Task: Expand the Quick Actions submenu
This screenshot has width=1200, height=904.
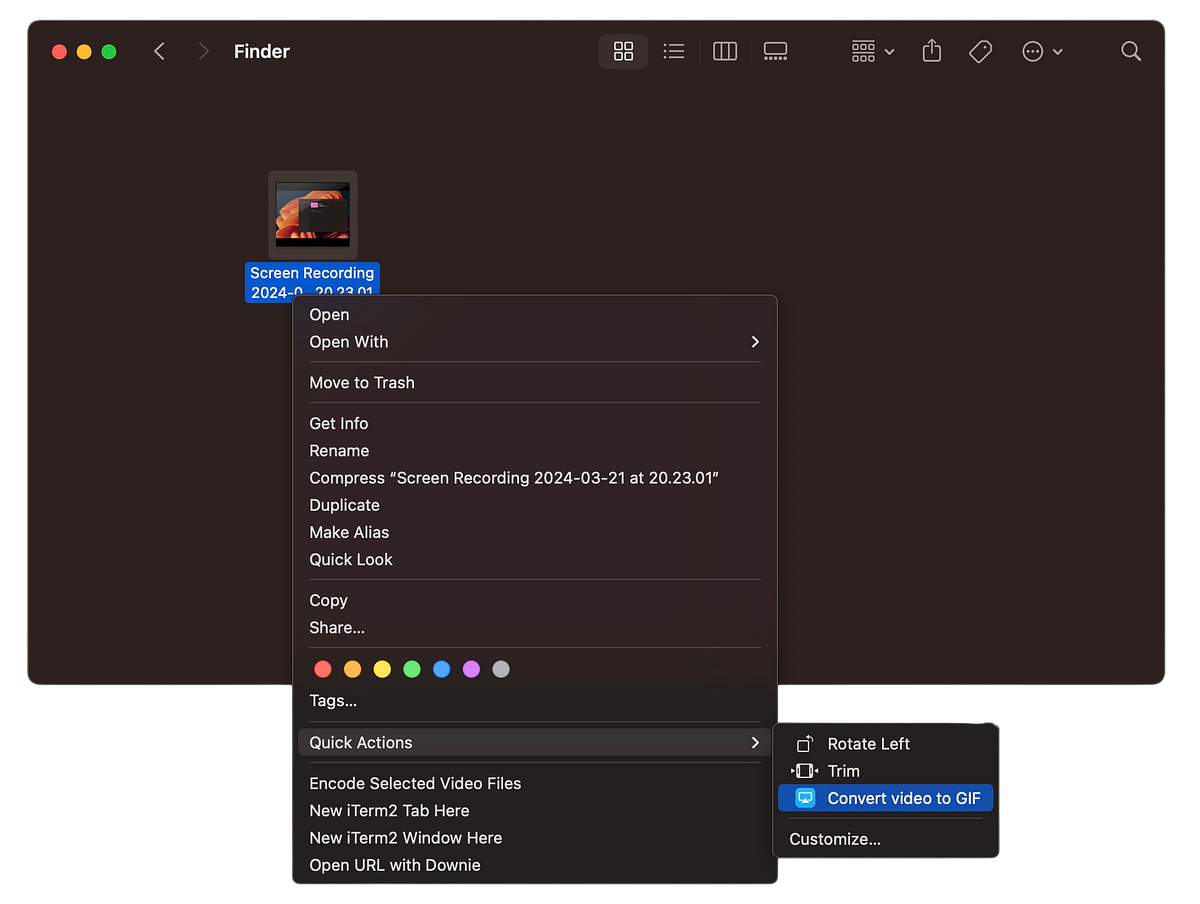Action: [x=535, y=743]
